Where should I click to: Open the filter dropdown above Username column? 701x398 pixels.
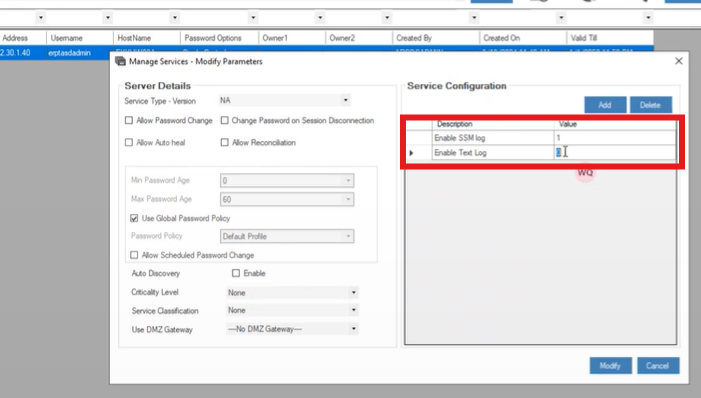[x=108, y=17]
